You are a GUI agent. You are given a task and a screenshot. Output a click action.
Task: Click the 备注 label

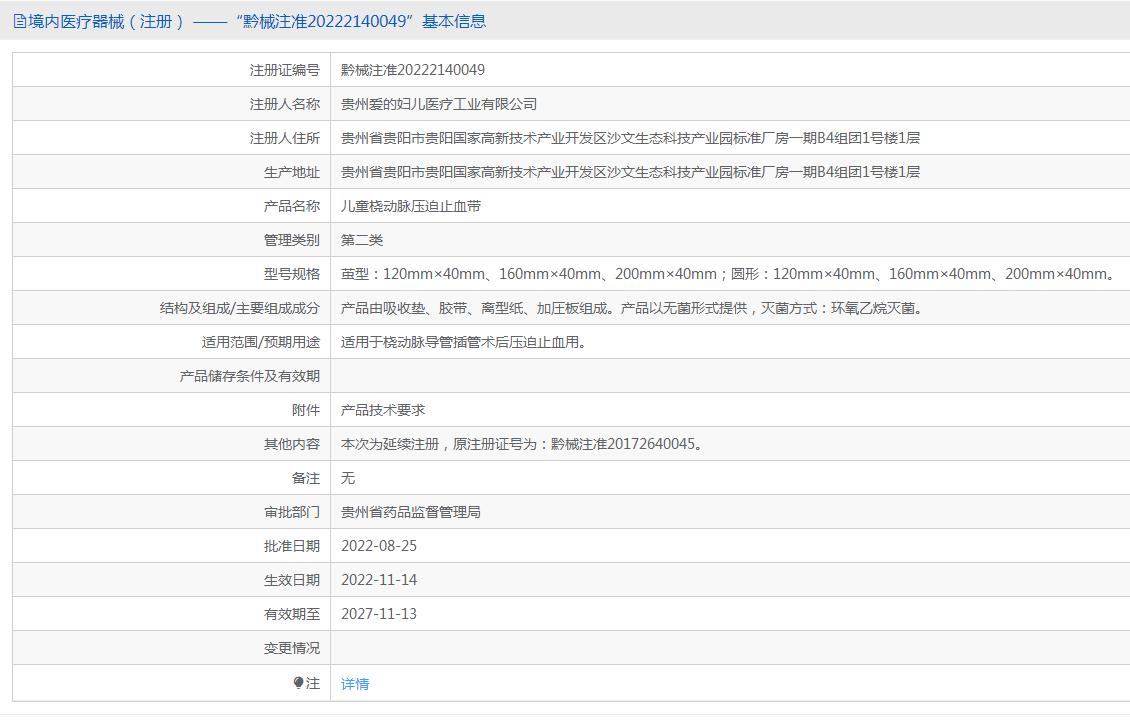pos(306,478)
